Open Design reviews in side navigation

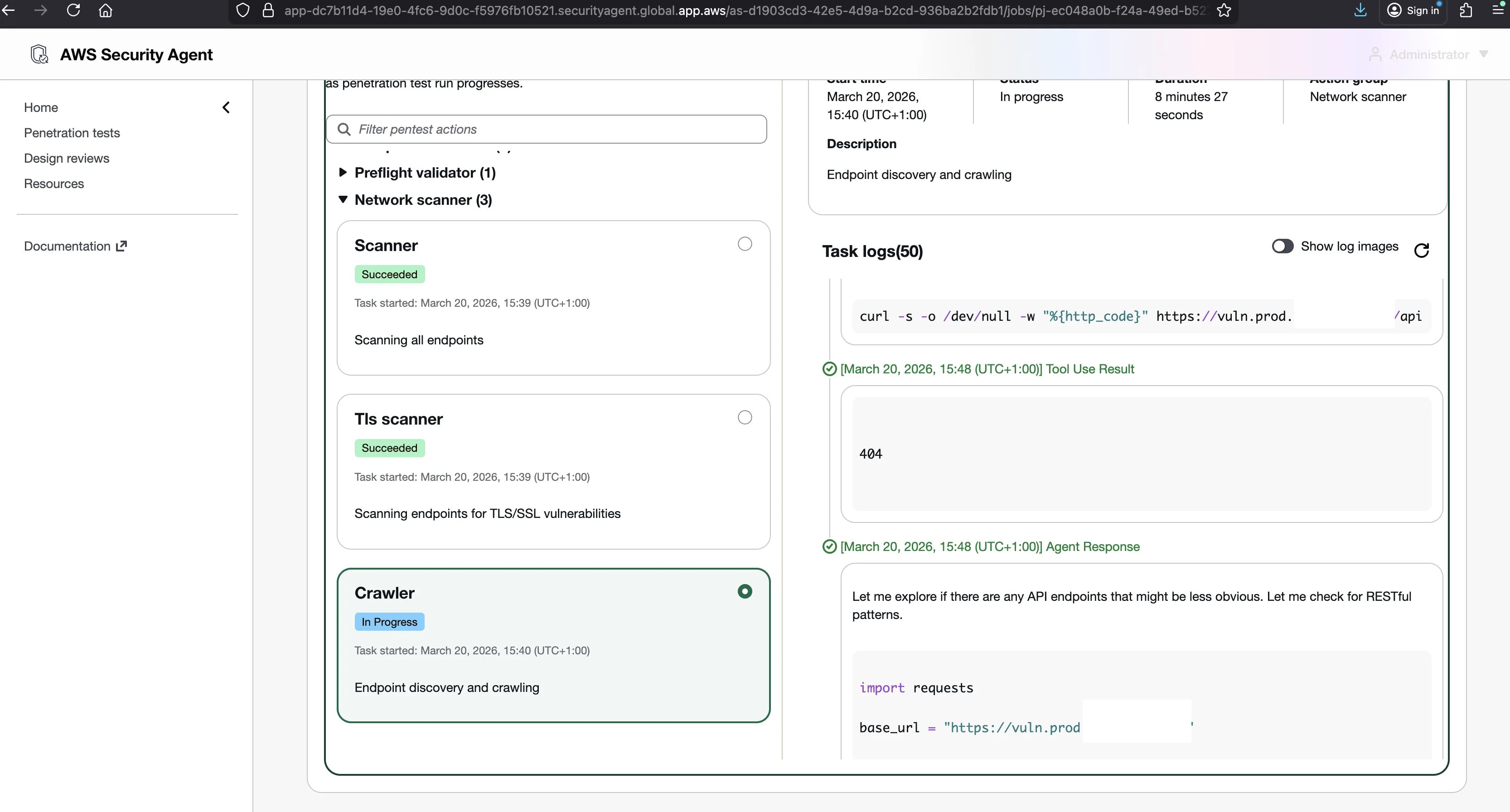pyautogui.click(x=66, y=158)
